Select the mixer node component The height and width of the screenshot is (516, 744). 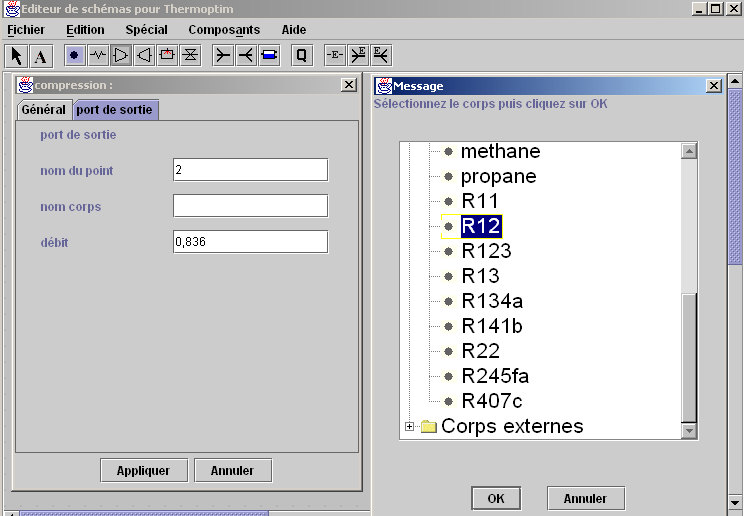223,56
